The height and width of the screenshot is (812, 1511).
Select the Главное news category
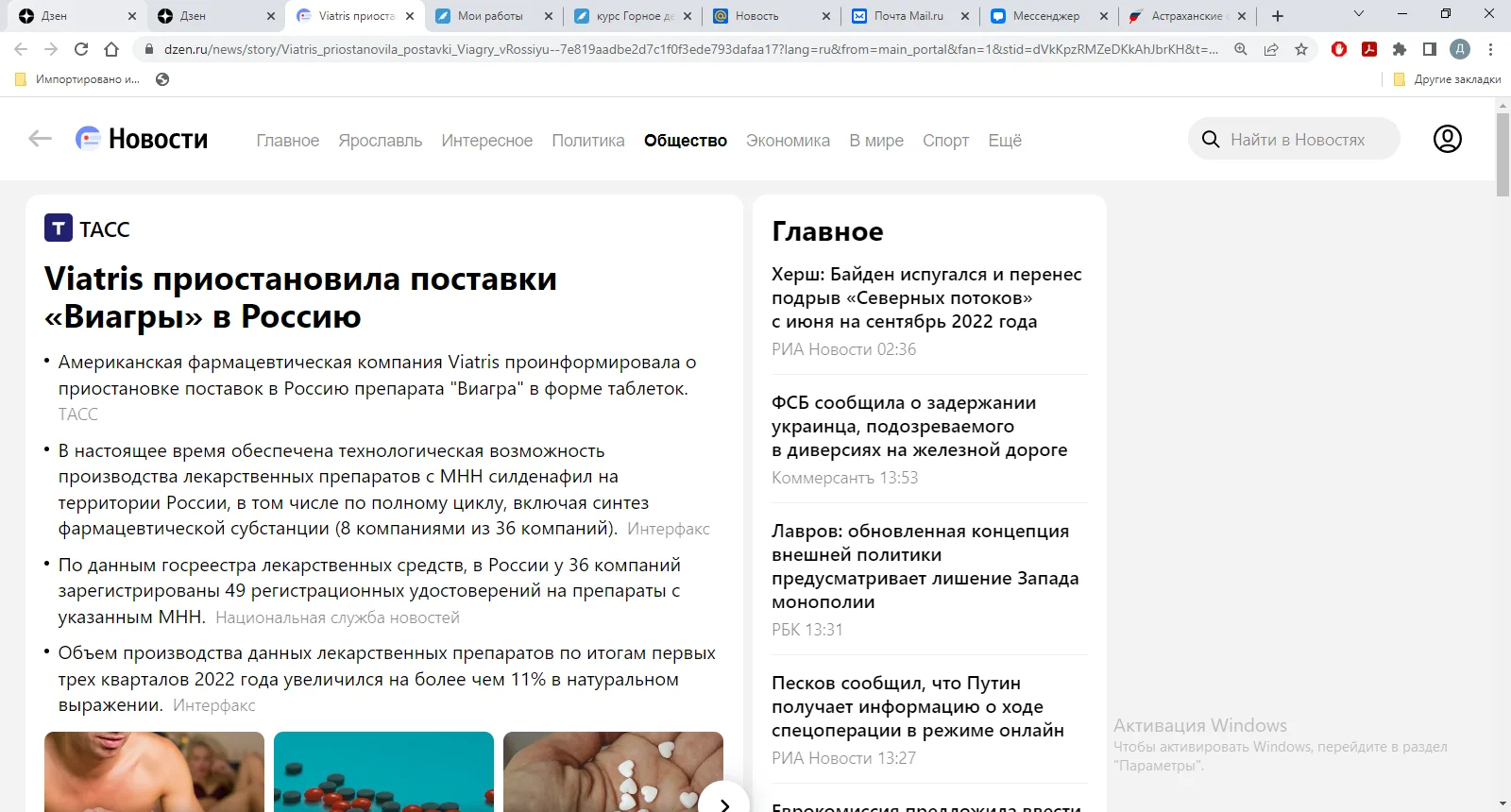288,141
